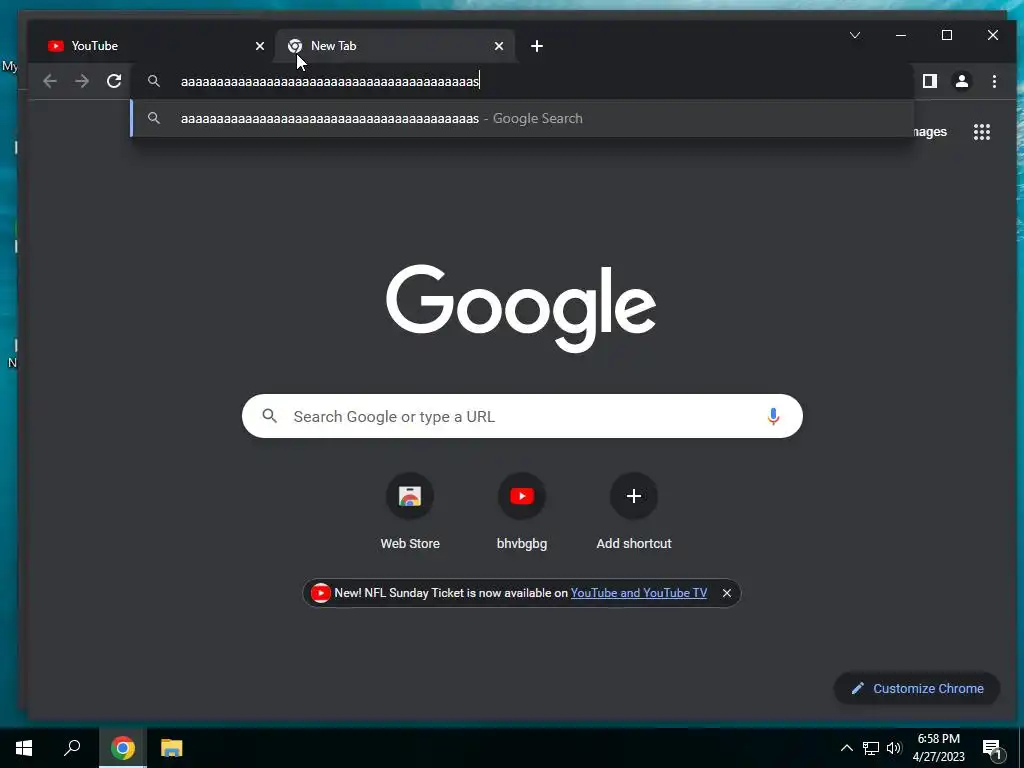
Task: Open the taskbar clock showing 6:58 PM
Action: point(938,748)
